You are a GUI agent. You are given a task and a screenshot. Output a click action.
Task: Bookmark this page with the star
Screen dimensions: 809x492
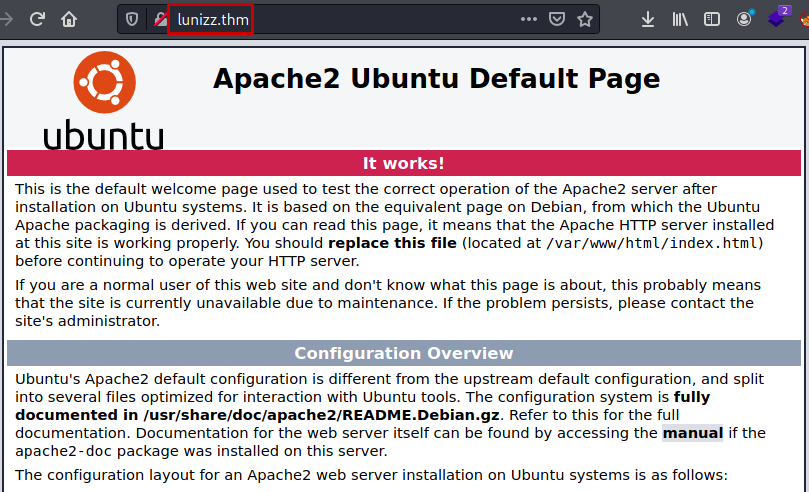(x=585, y=20)
